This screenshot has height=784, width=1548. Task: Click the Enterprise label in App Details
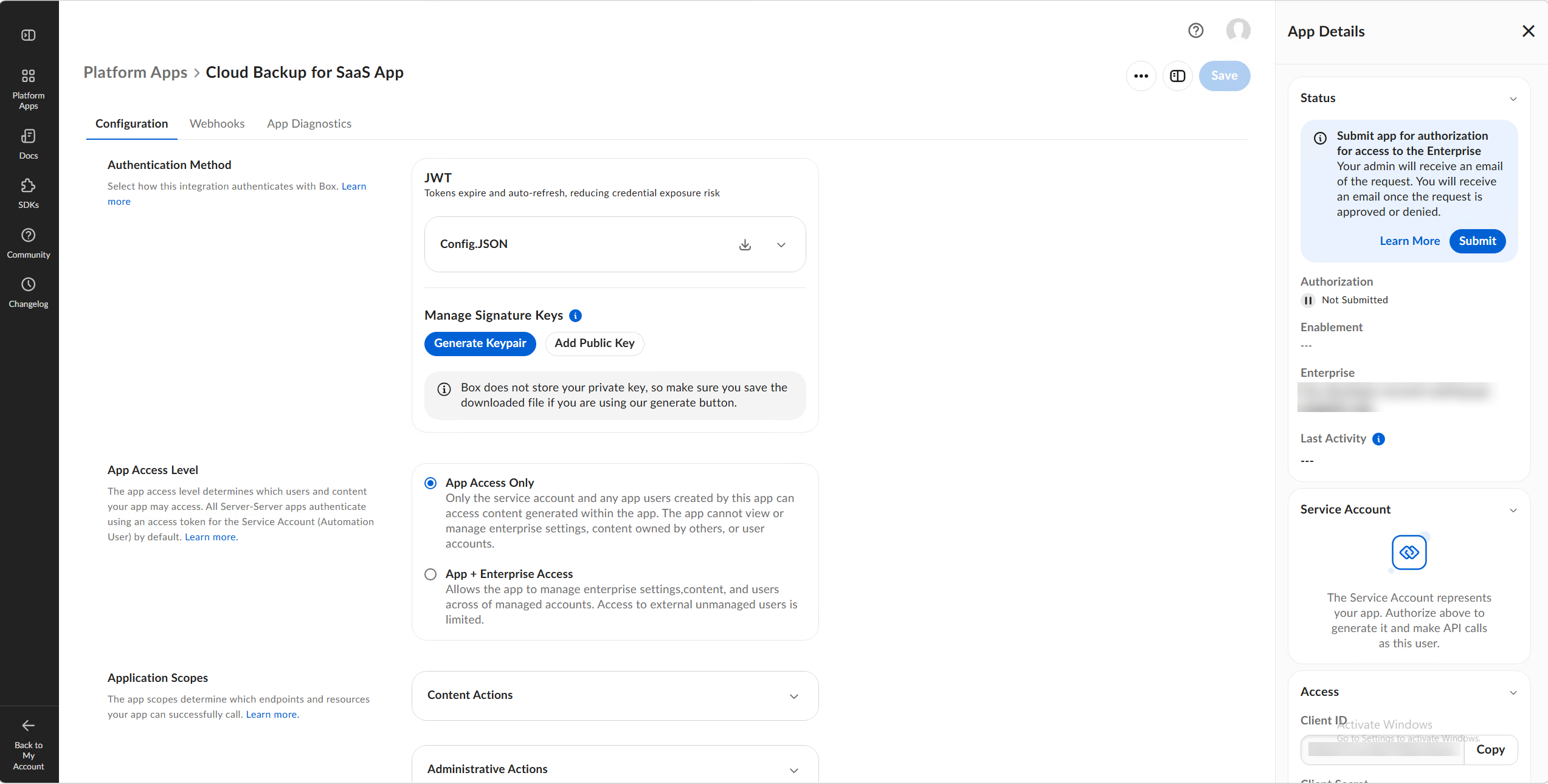[1327, 373]
